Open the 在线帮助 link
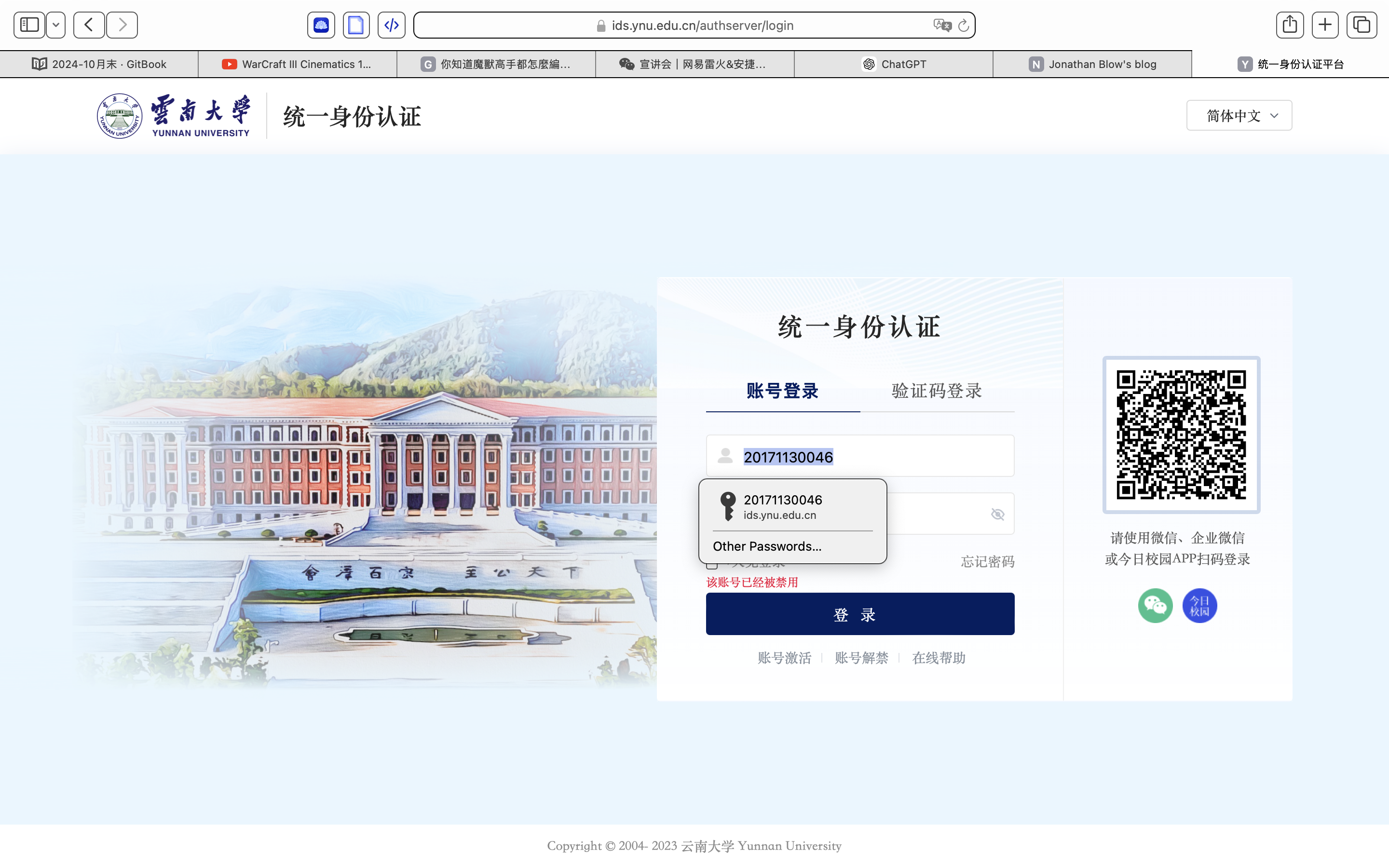This screenshot has height=868, width=1389. [x=939, y=658]
